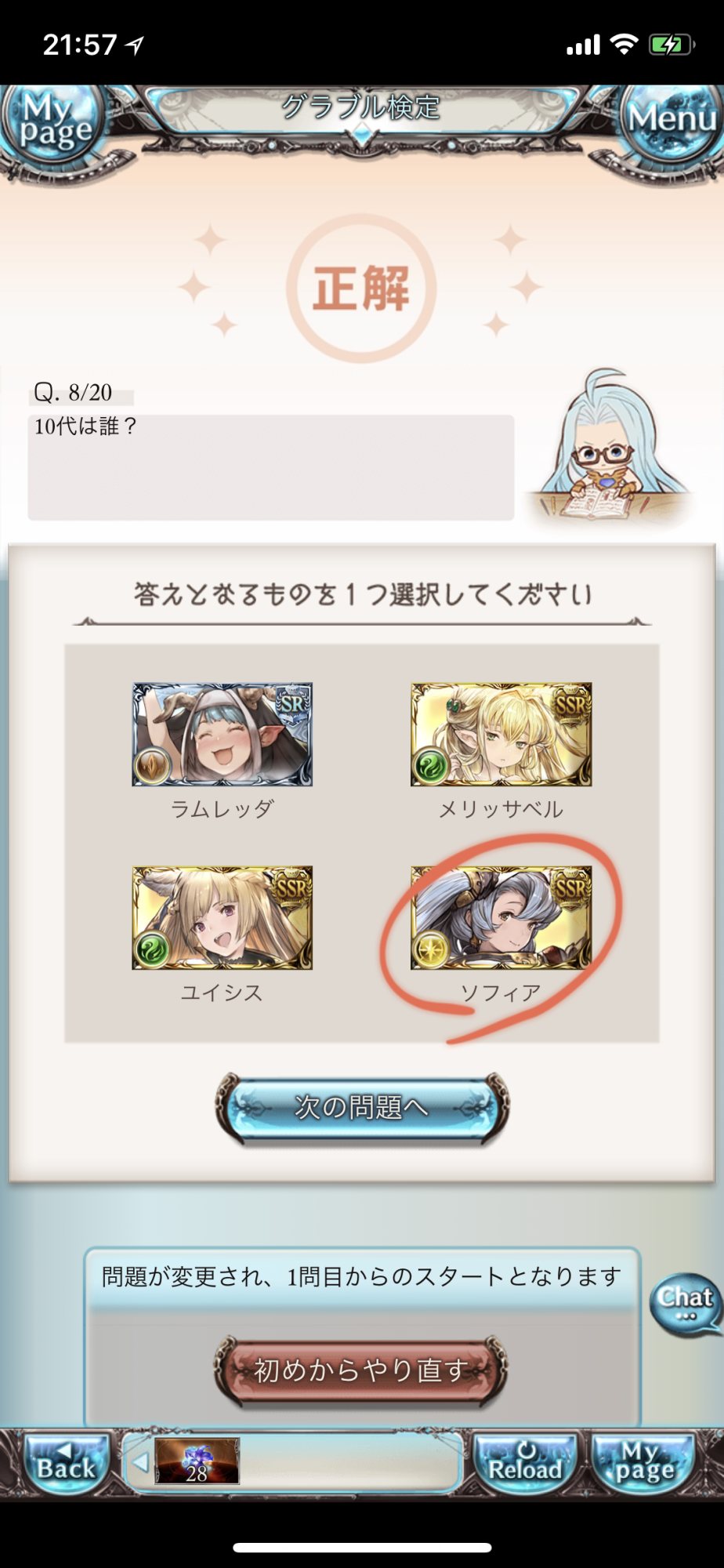
Task: Go to next question 次の問題へ
Action: click(x=362, y=1108)
